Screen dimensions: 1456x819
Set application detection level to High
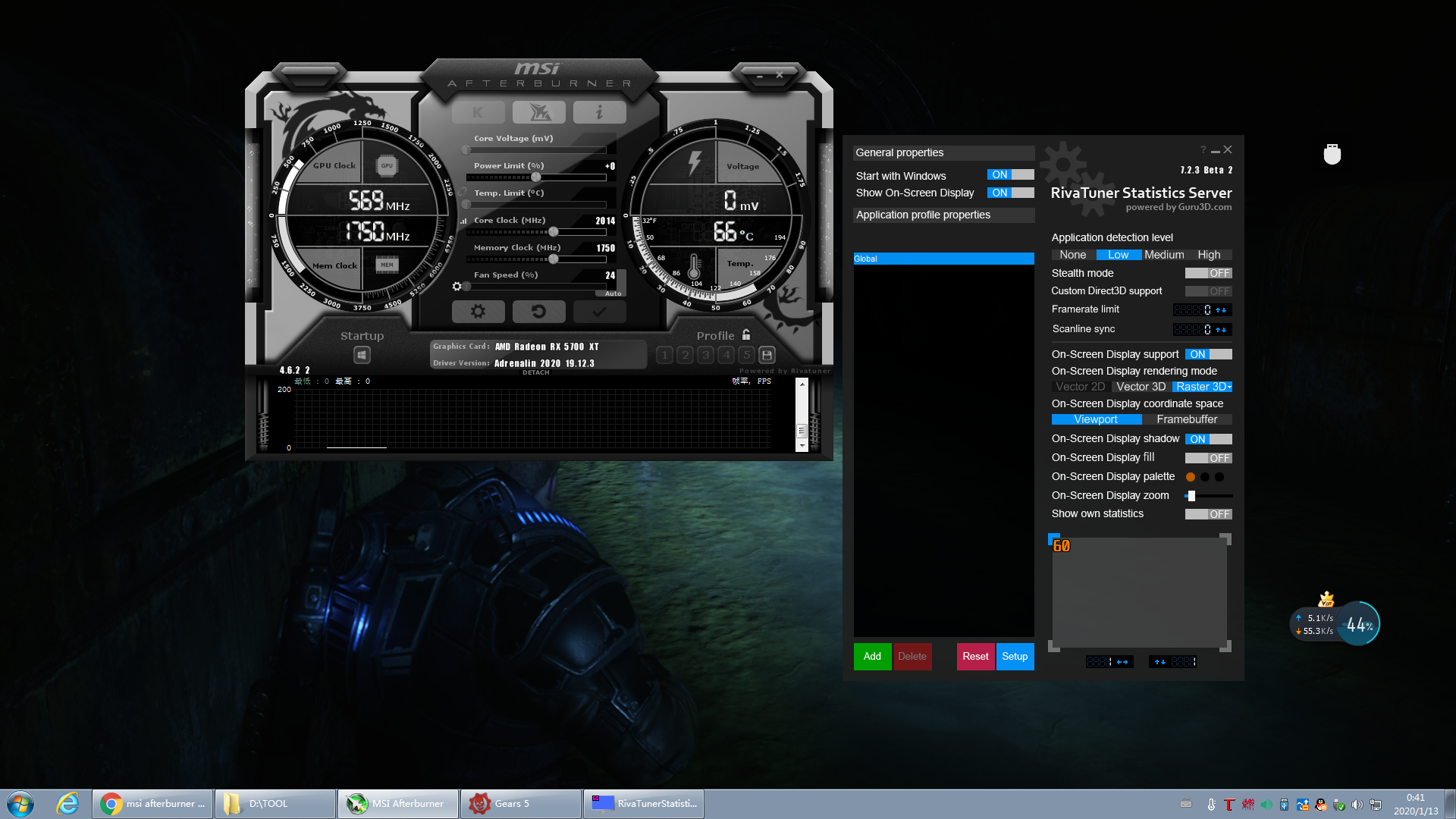(1209, 255)
